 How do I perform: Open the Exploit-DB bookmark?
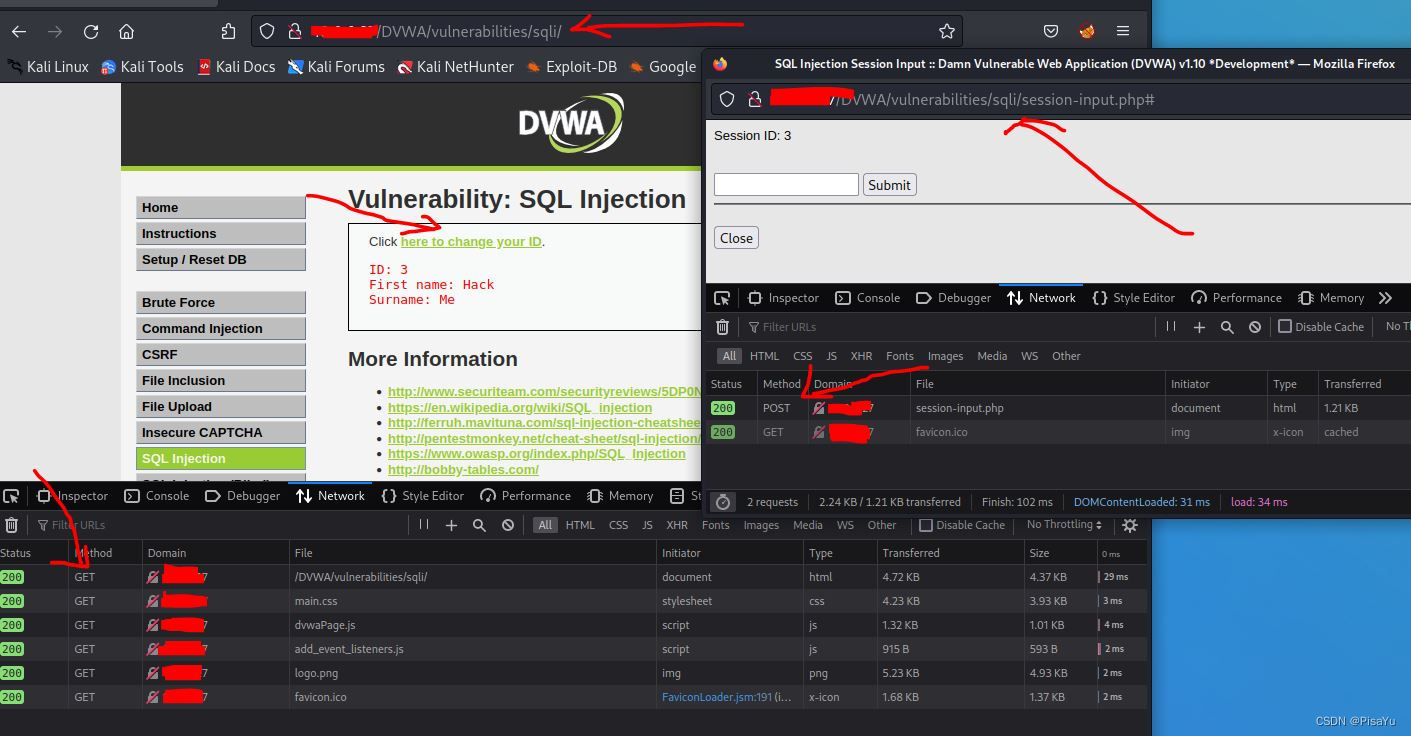pos(572,67)
